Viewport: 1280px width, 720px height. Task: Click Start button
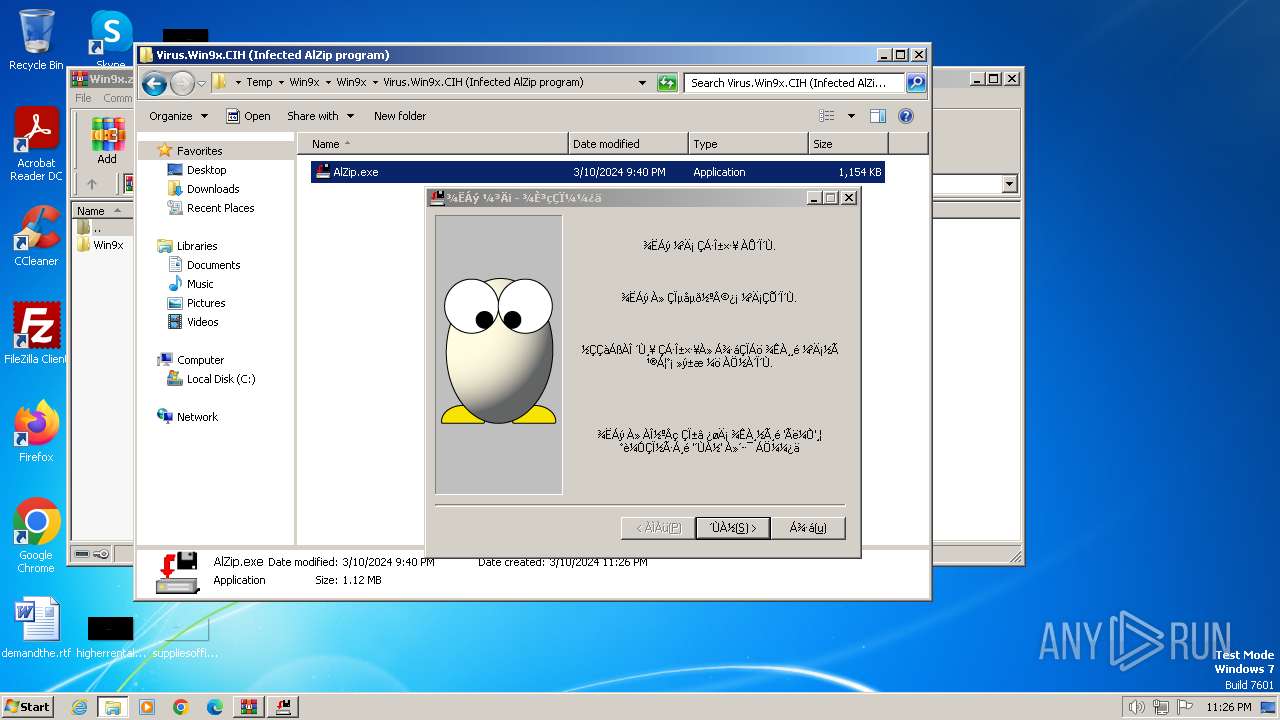click(27, 707)
